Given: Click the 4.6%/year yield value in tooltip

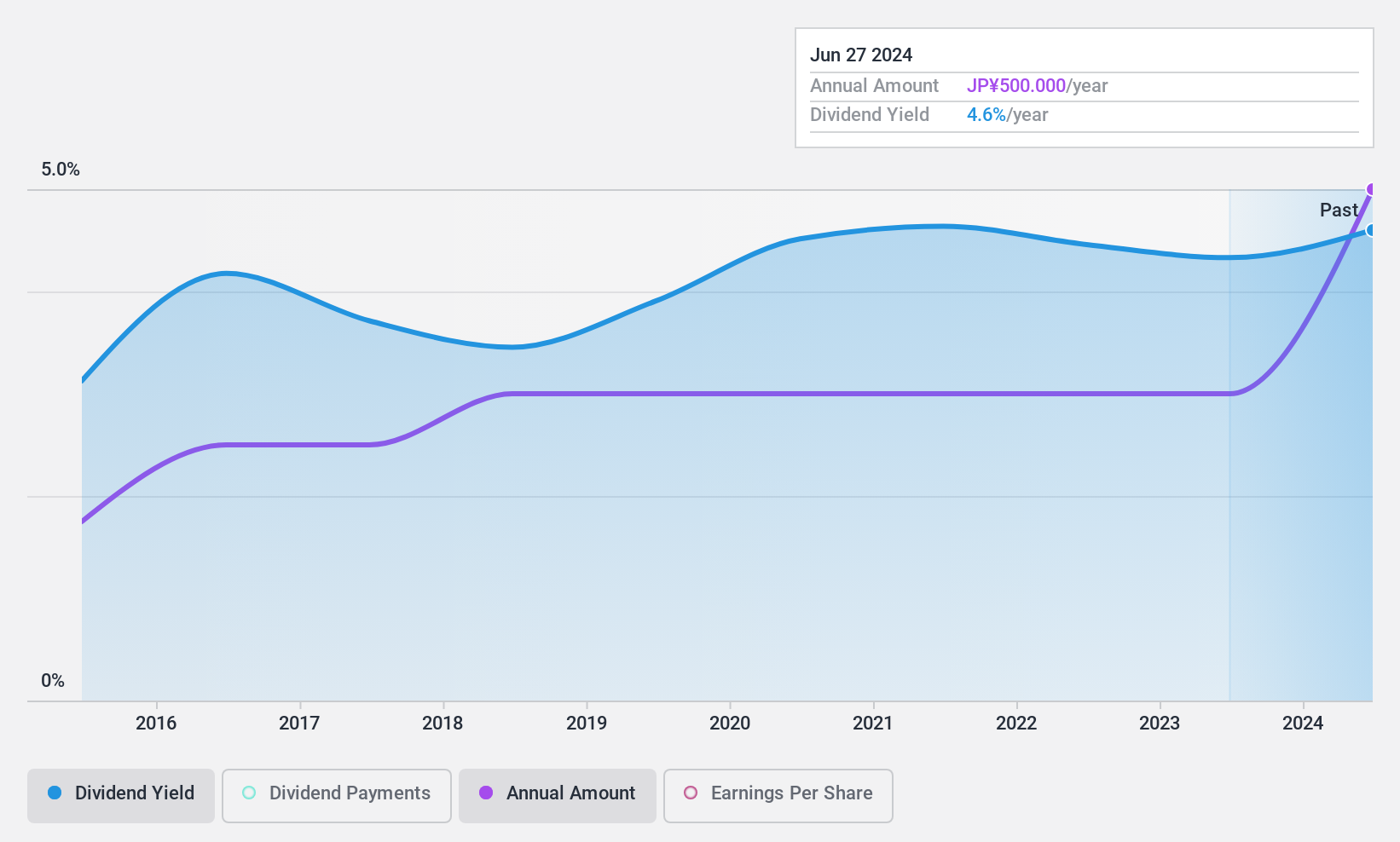Looking at the screenshot, I should click(x=1007, y=115).
